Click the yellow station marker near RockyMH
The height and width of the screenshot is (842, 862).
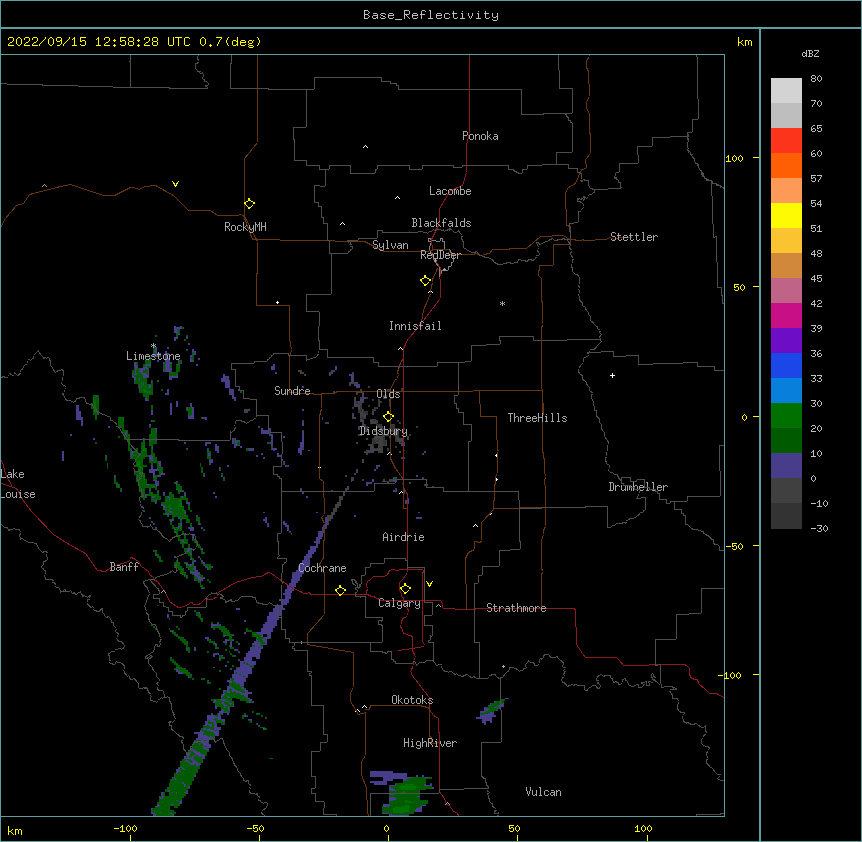(249, 204)
